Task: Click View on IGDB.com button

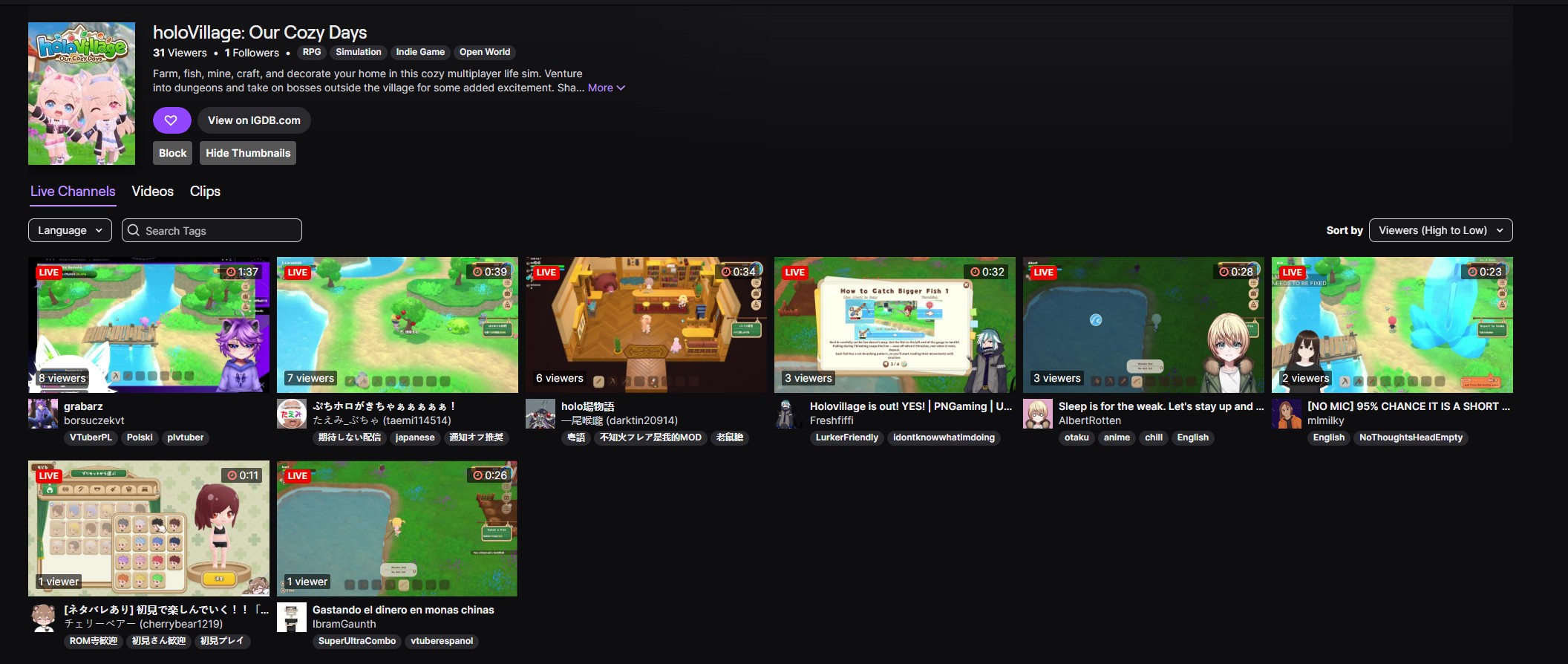Action: (254, 120)
